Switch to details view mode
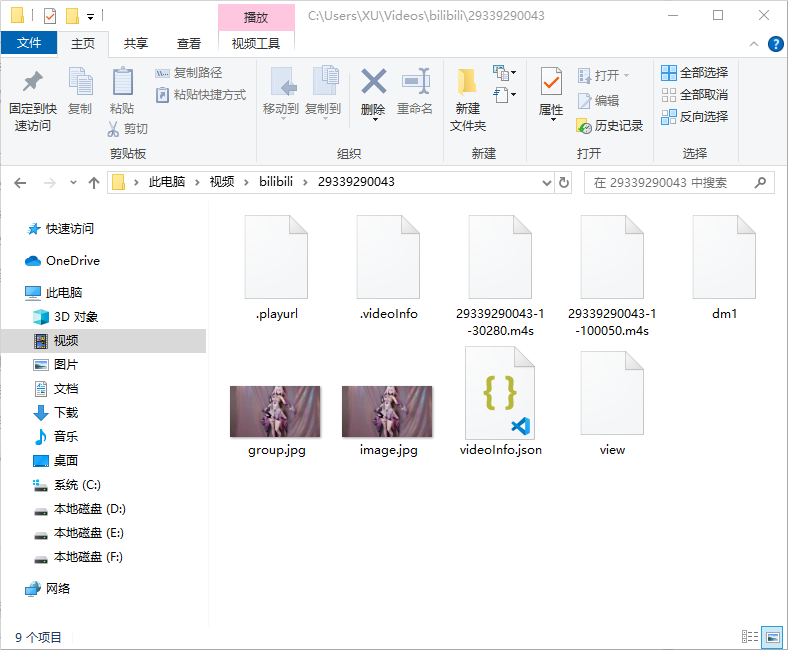Viewport: 788px width, 650px height. coord(750,637)
